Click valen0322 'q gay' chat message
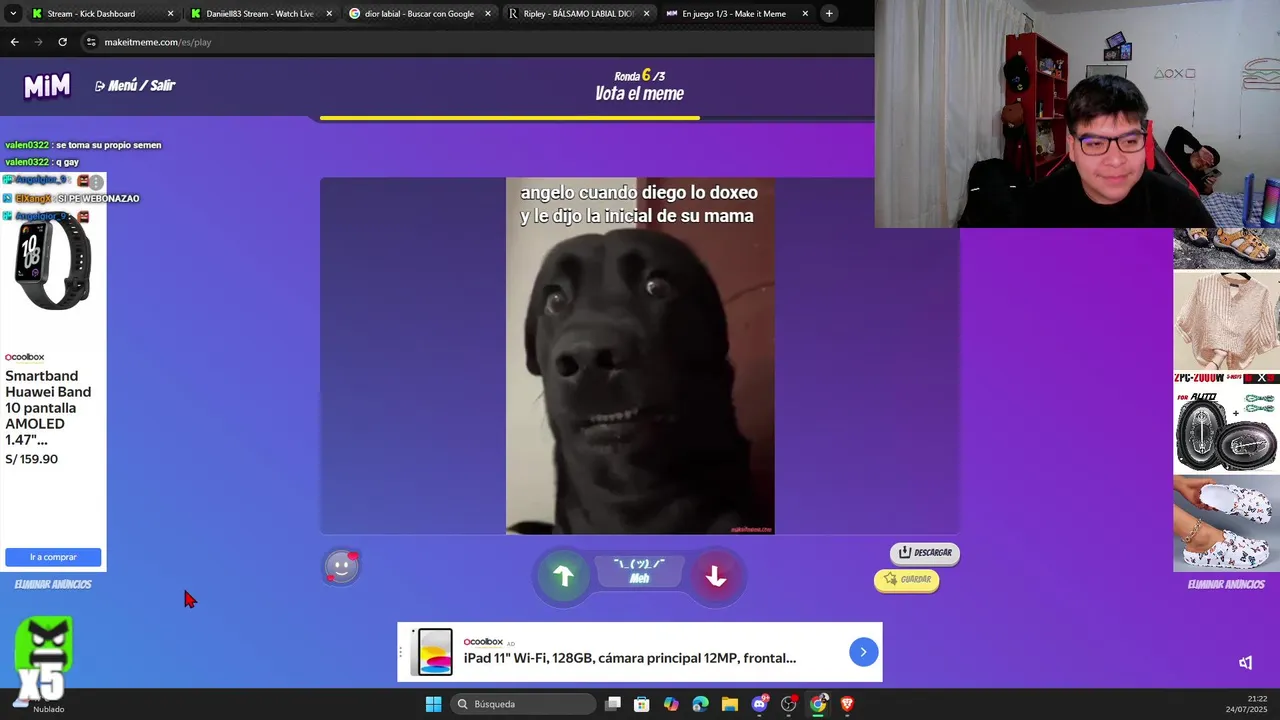The image size is (1280, 720). 42,162
